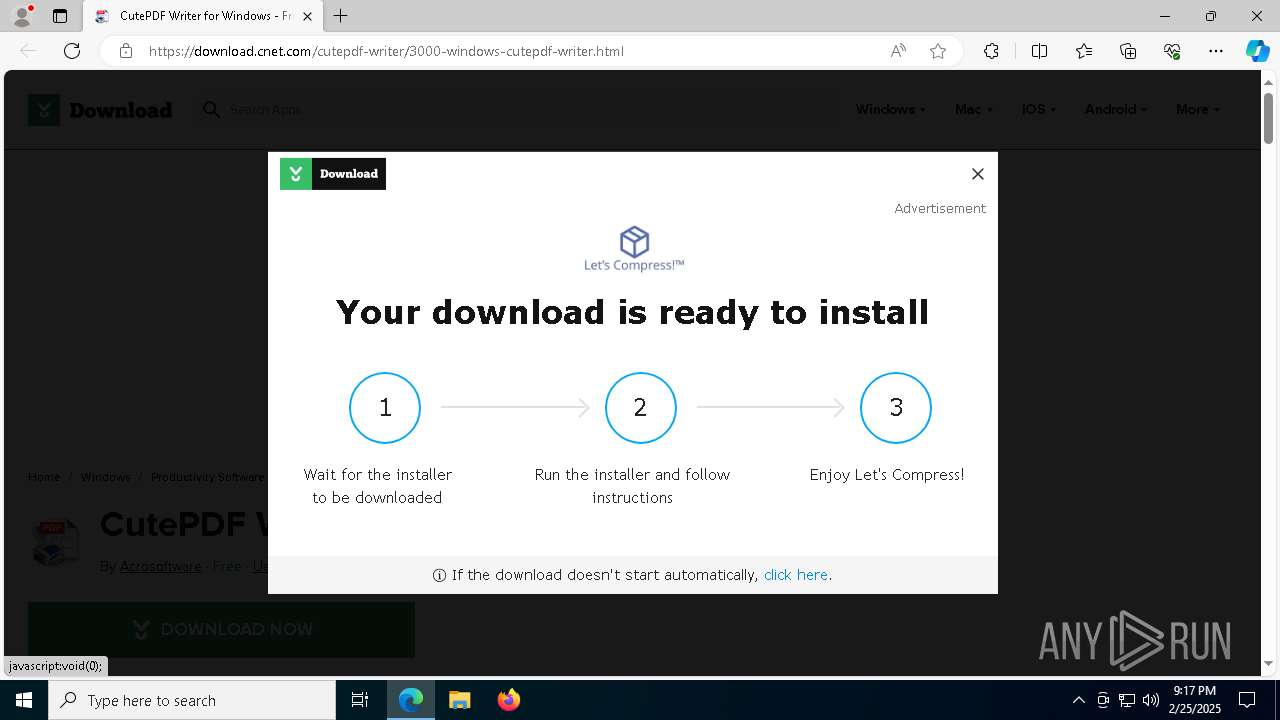The image size is (1280, 720).
Task: Open the volume control
Action: pos(1151,700)
